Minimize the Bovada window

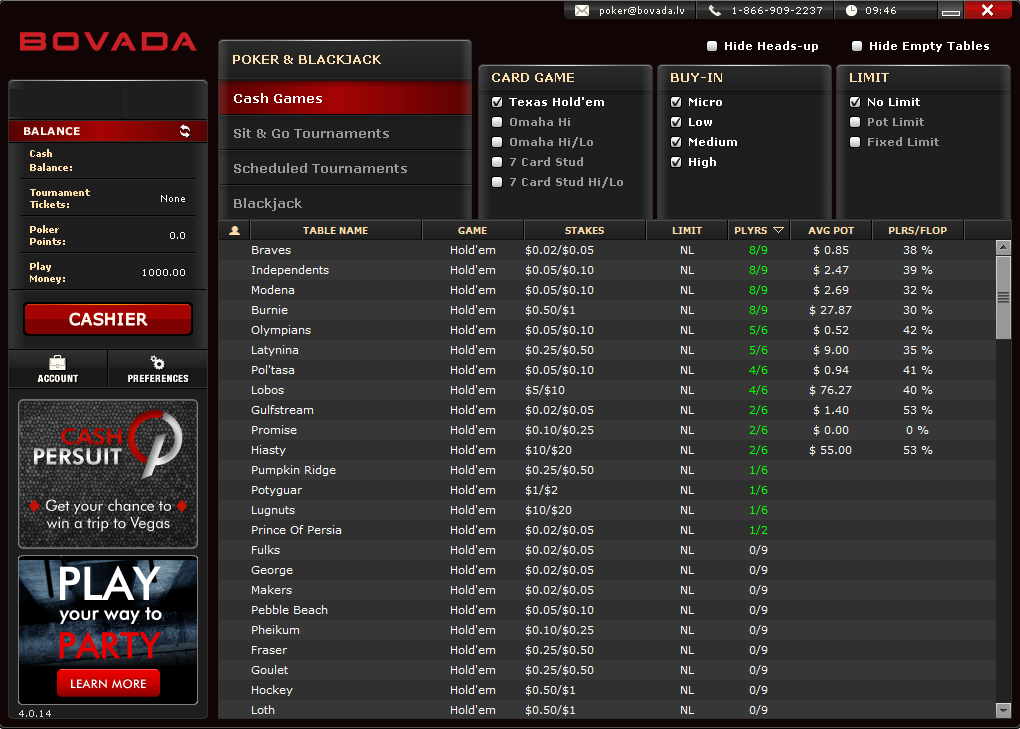point(950,10)
